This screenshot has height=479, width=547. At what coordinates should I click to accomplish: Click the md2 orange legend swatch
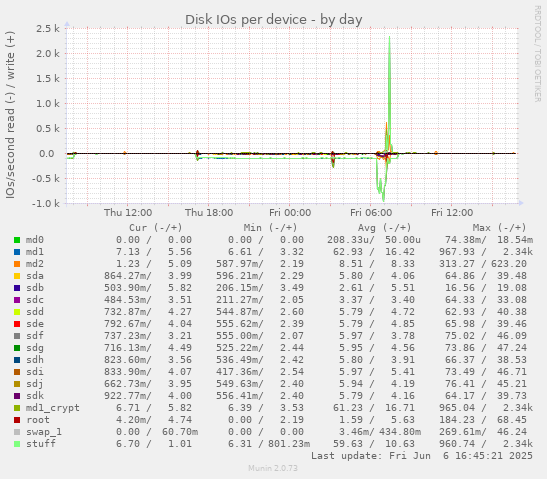click(x=17, y=264)
